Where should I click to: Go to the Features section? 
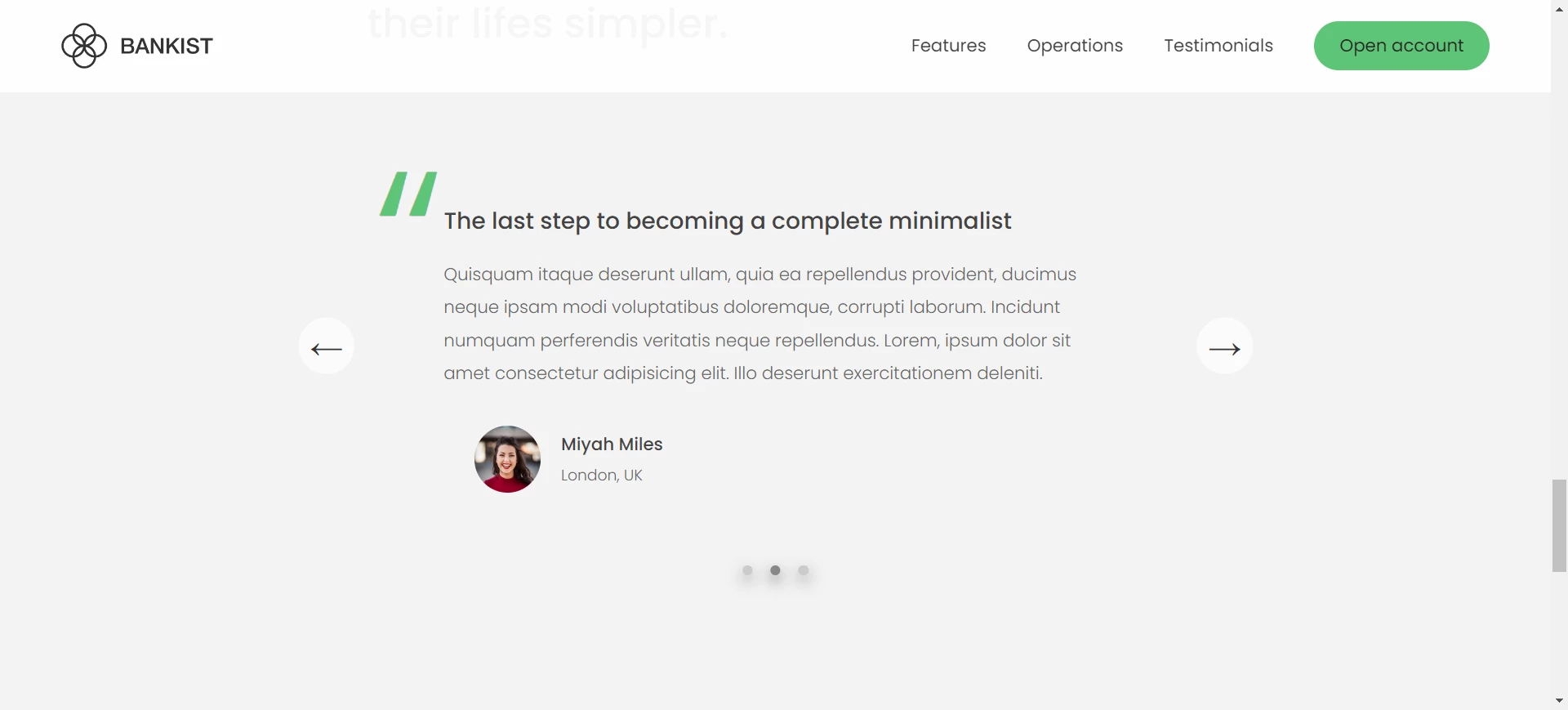tap(948, 46)
